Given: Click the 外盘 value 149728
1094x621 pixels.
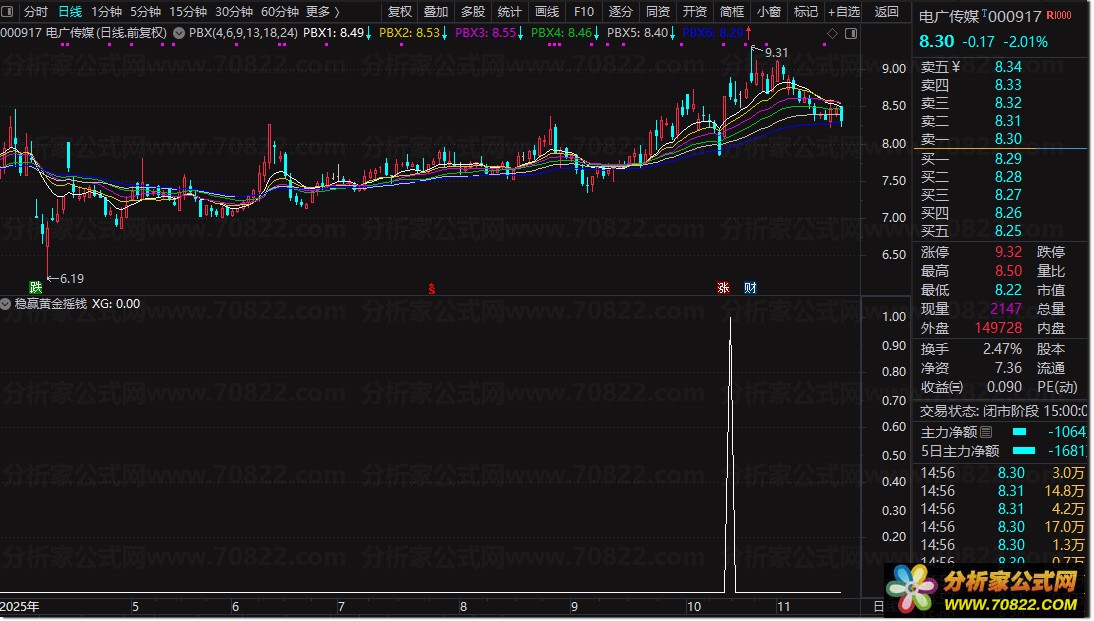Looking at the screenshot, I should click(x=998, y=328).
